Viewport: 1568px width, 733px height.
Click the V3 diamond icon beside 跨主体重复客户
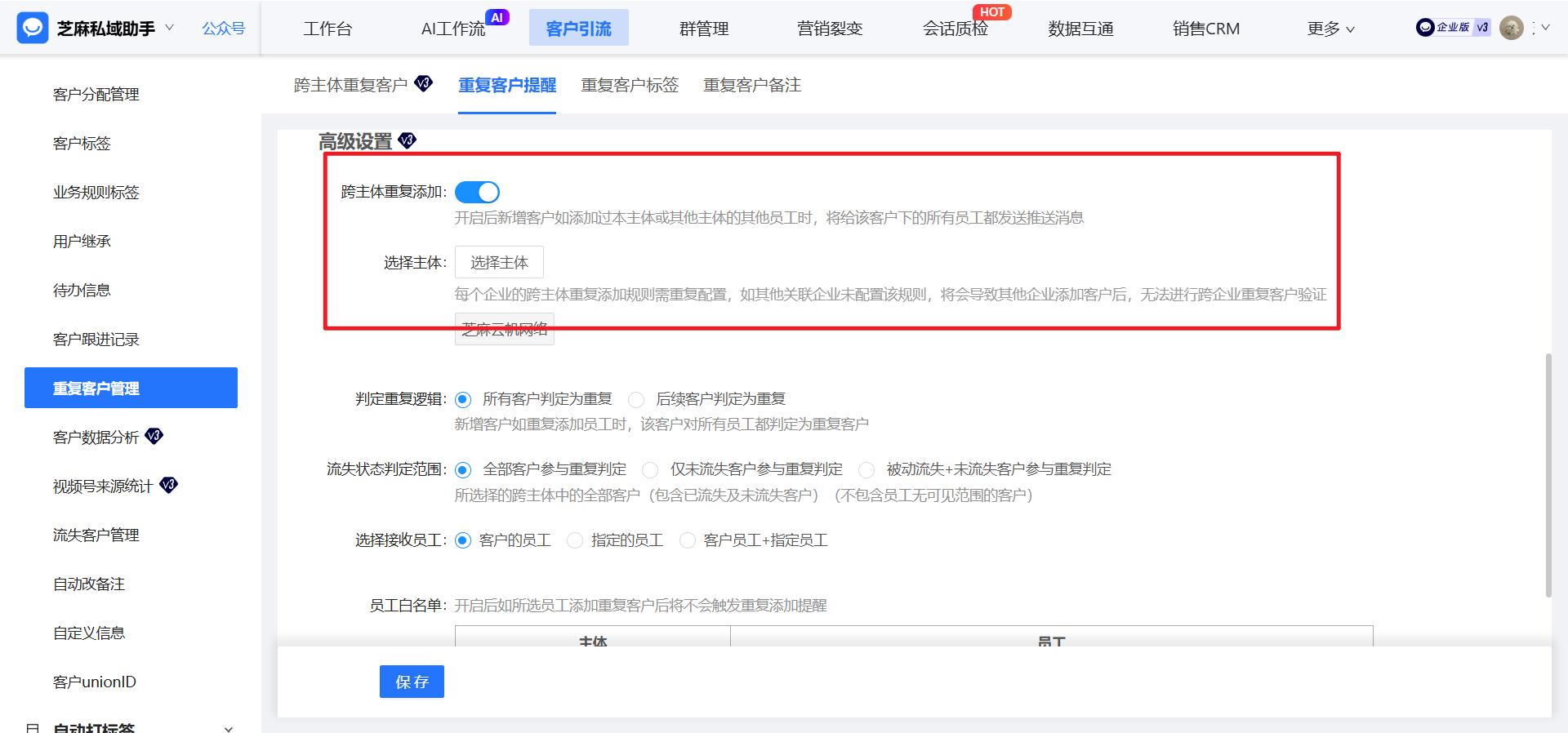[423, 82]
